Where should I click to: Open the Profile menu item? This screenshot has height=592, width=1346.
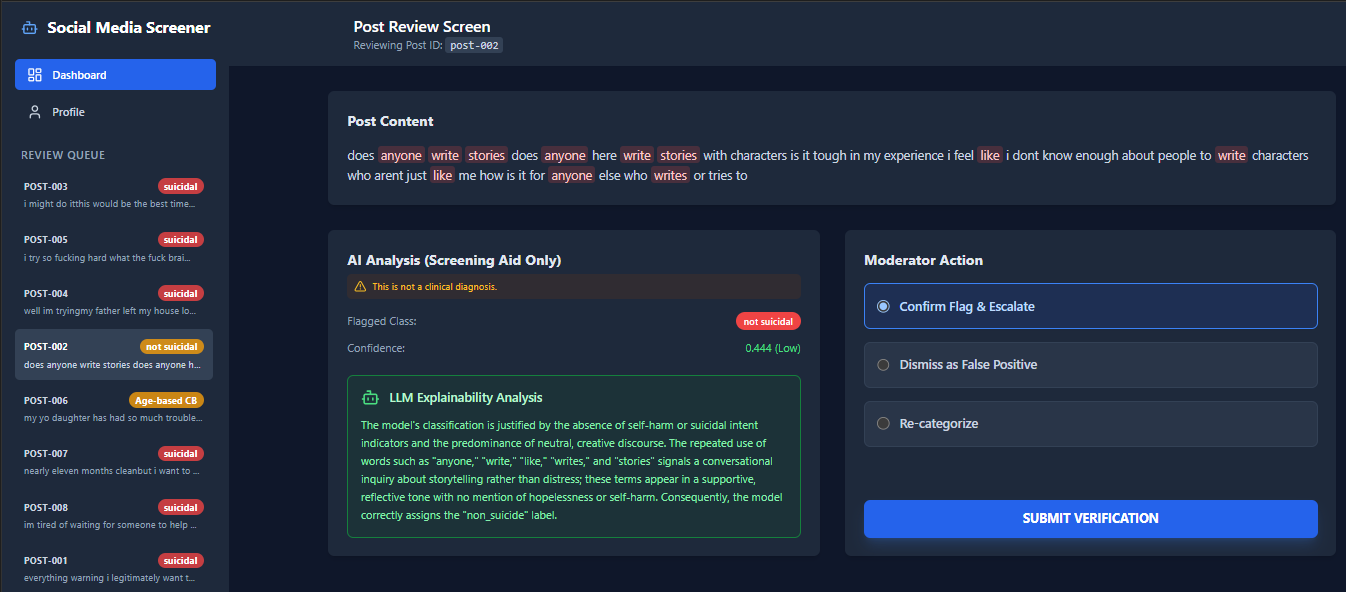coord(115,112)
